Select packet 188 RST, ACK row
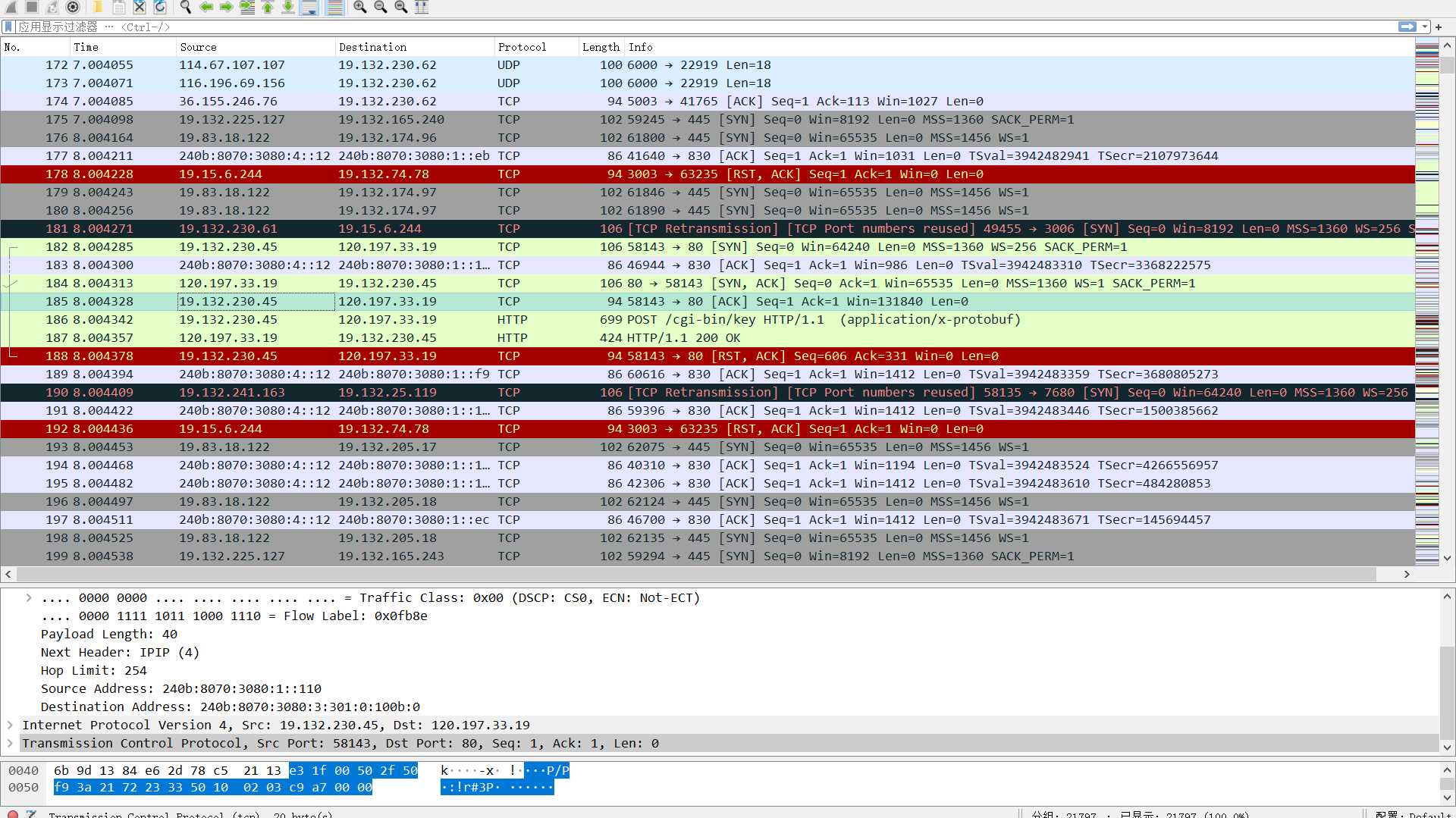This screenshot has width=1456, height=818. click(708, 356)
